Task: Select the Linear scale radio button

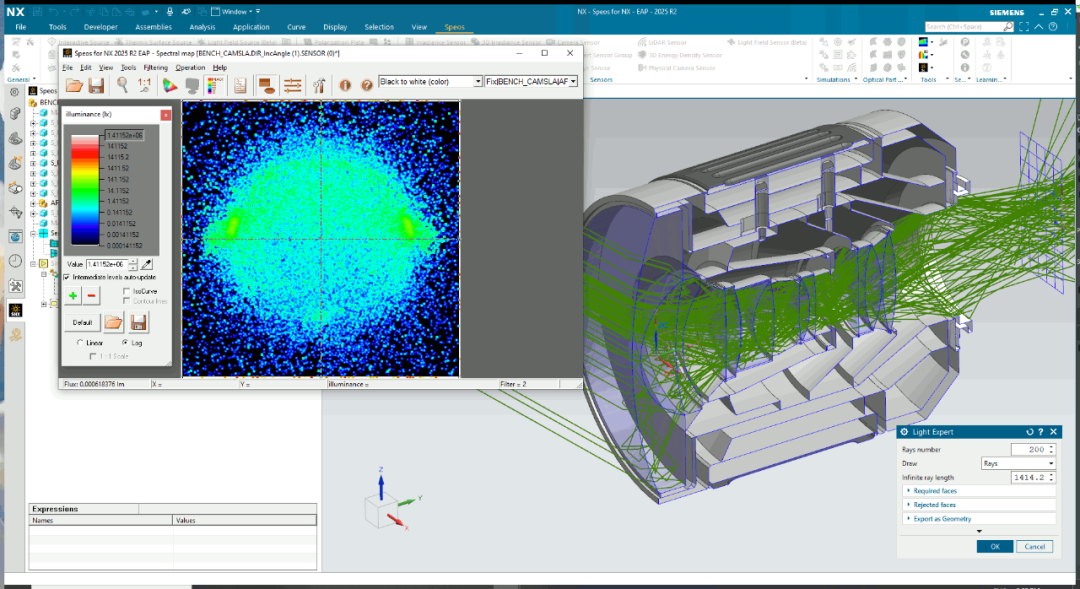Action: pyautogui.click(x=80, y=342)
